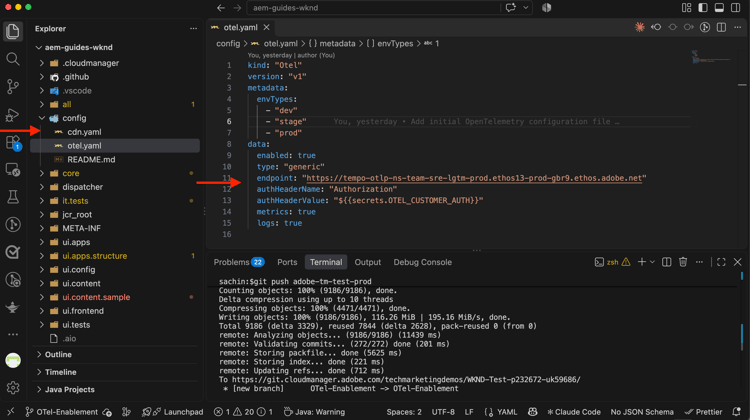Open the new terminal launch profile dropdown
This screenshot has height=420, width=750.
click(x=652, y=262)
